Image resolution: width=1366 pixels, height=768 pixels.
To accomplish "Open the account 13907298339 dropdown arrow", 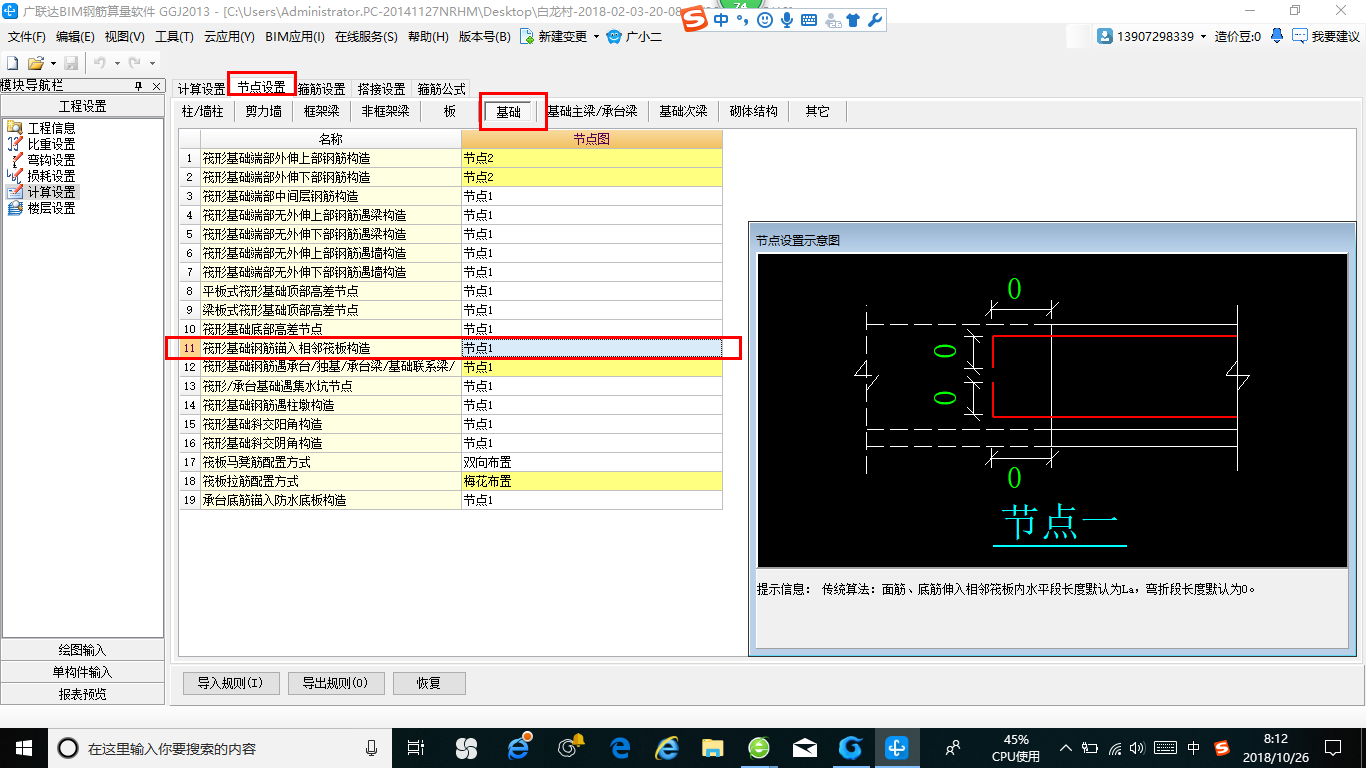I will click(1203, 37).
